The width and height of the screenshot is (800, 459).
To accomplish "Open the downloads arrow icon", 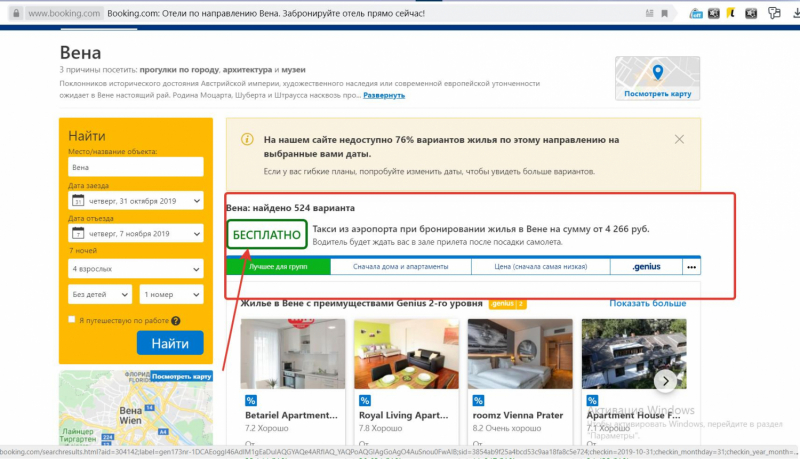I will (x=795, y=13).
